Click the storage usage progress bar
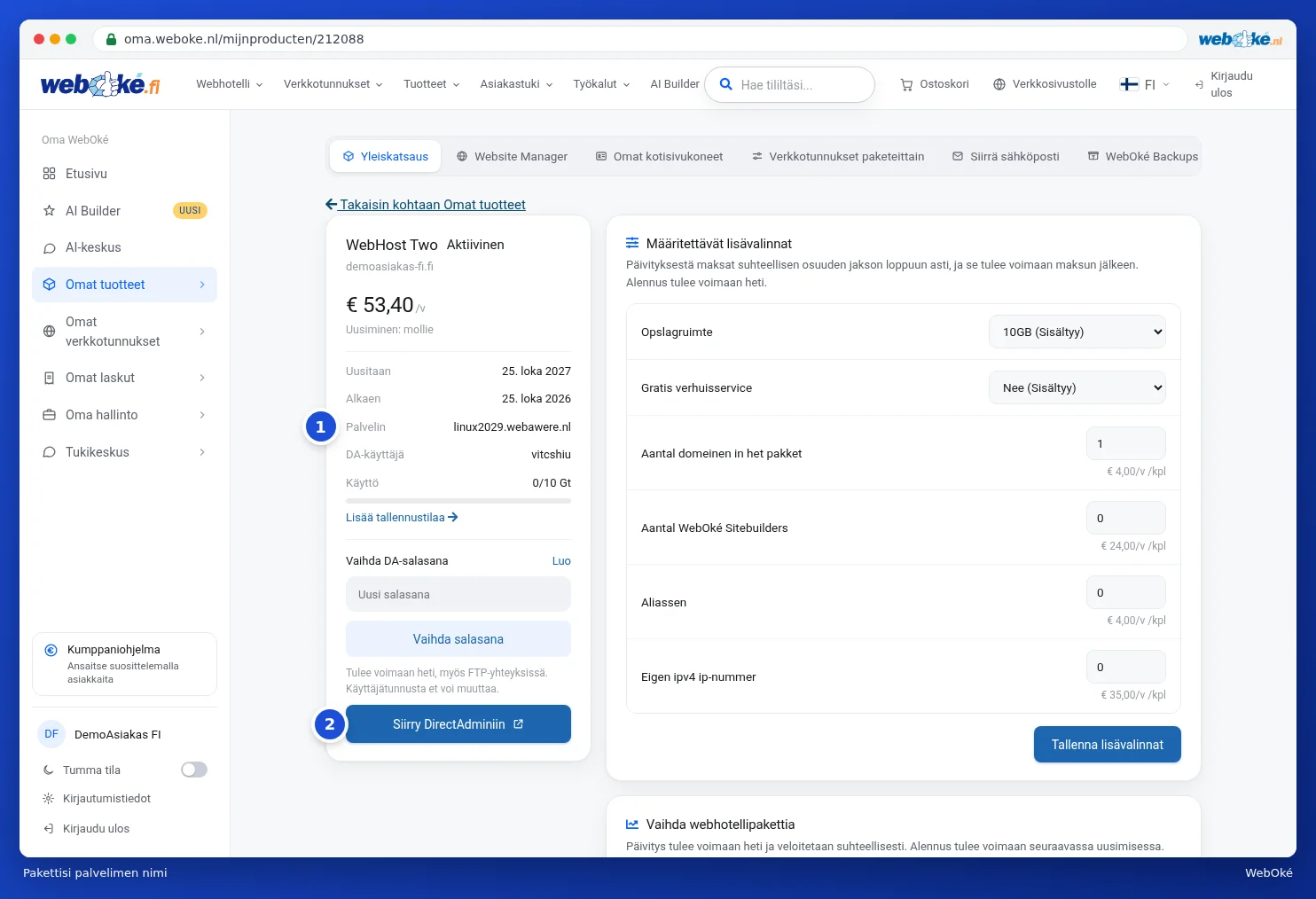This screenshot has width=1316, height=899. tap(458, 501)
